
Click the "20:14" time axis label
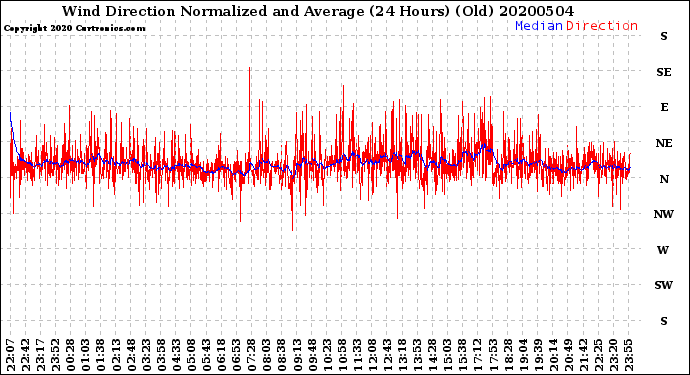pos(553,355)
